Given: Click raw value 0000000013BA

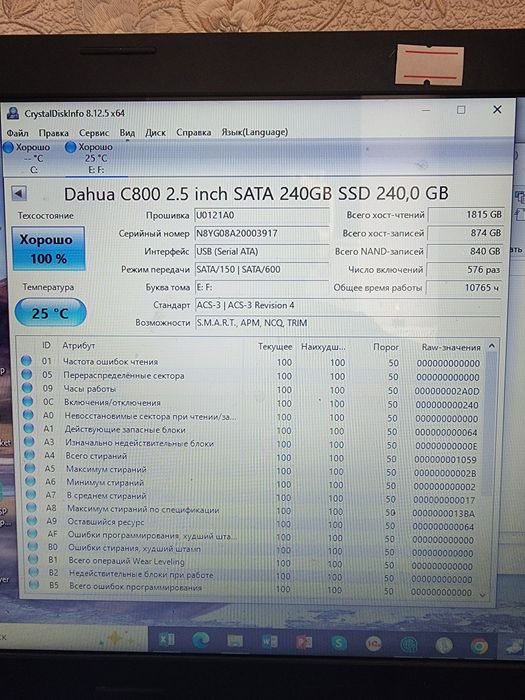Looking at the screenshot, I should tap(443, 513).
